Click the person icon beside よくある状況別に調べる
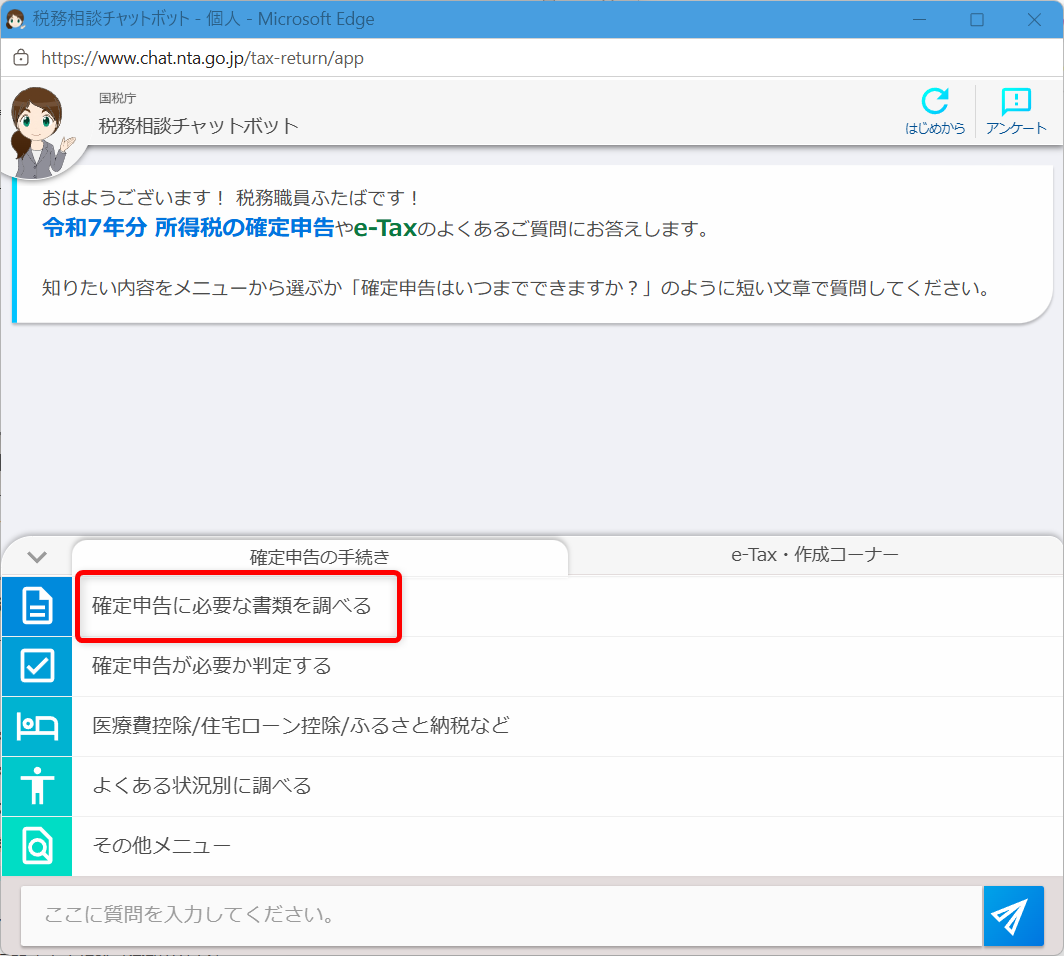This screenshot has height=956, width=1064. (x=37, y=786)
